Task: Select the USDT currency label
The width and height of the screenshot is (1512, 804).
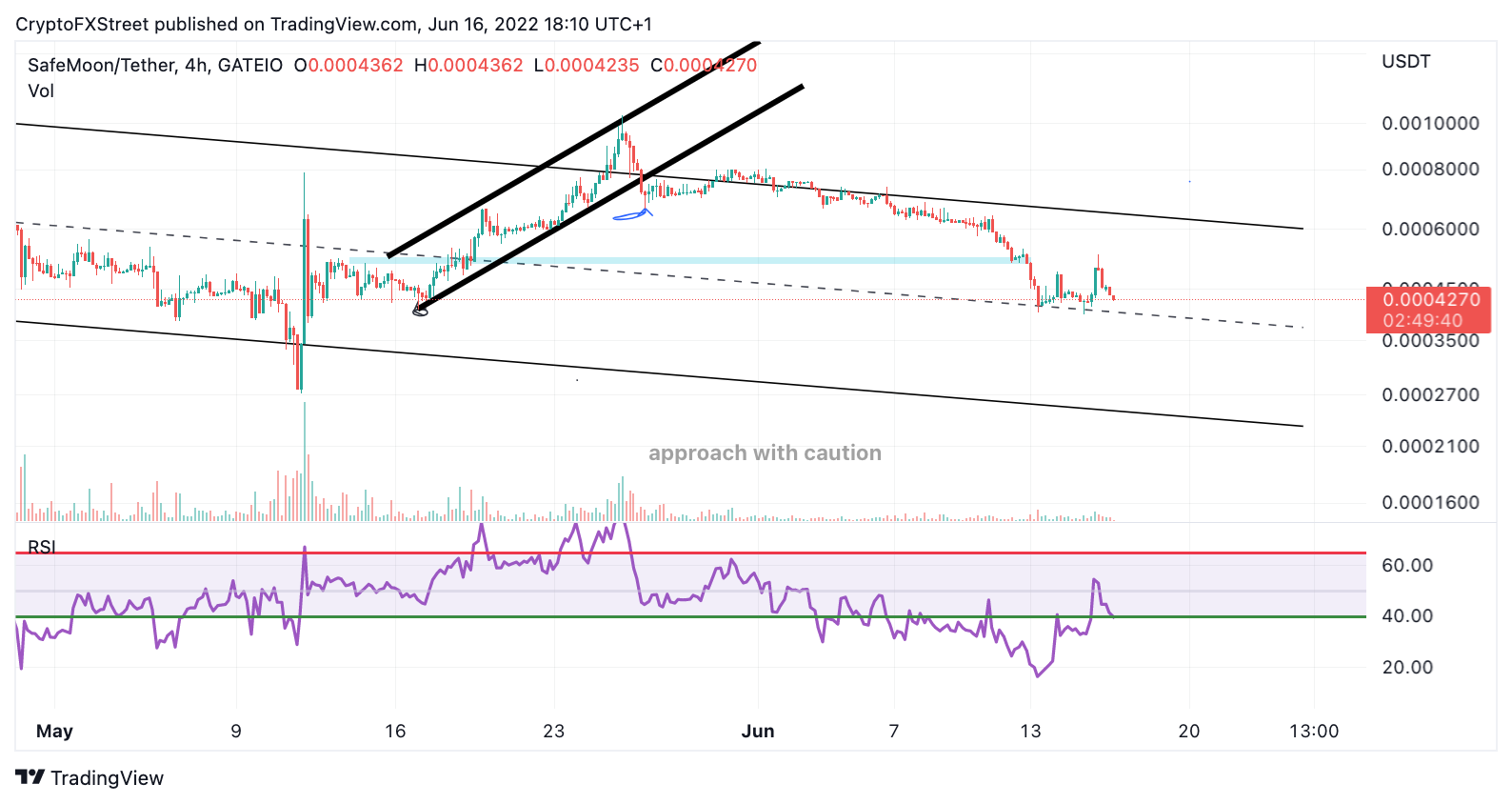Action: point(1406,62)
